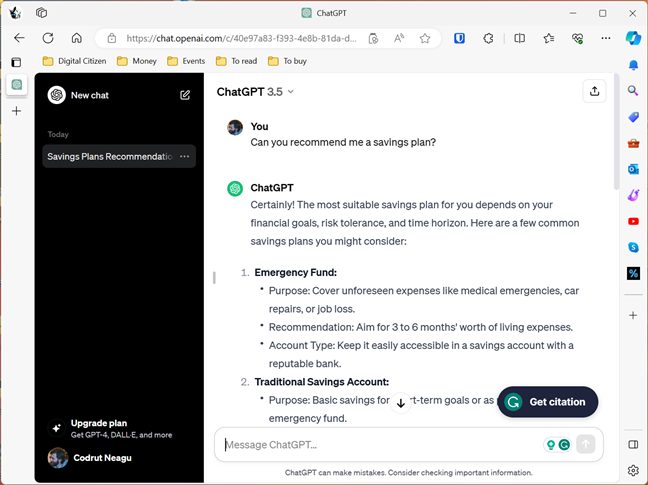Click the ChatGPT disclaimer text
The height and width of the screenshot is (485, 648).
pyautogui.click(x=408, y=473)
